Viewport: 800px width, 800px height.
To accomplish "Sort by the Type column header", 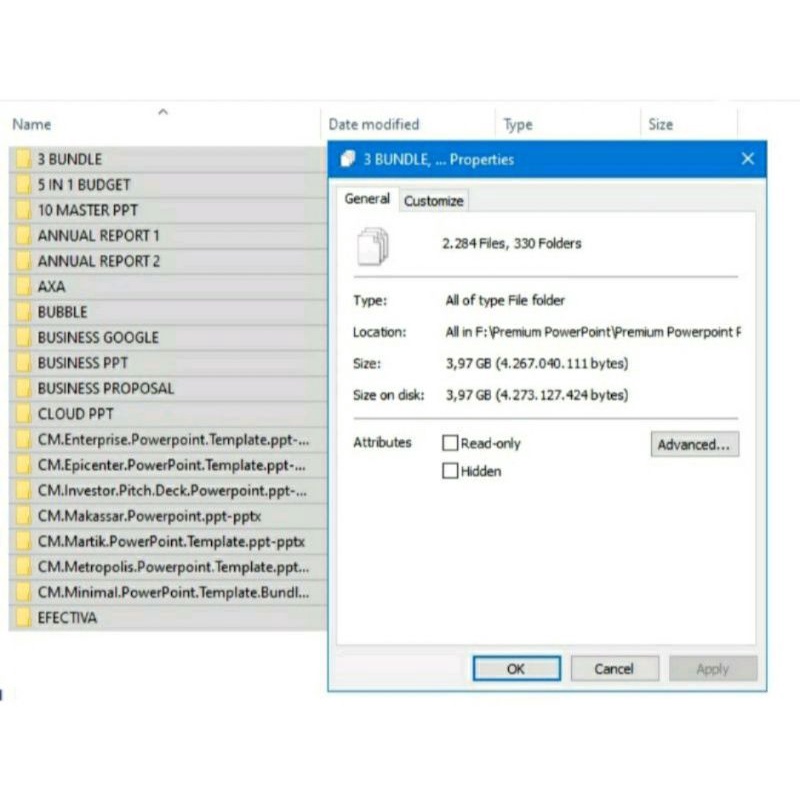I will click(x=518, y=125).
